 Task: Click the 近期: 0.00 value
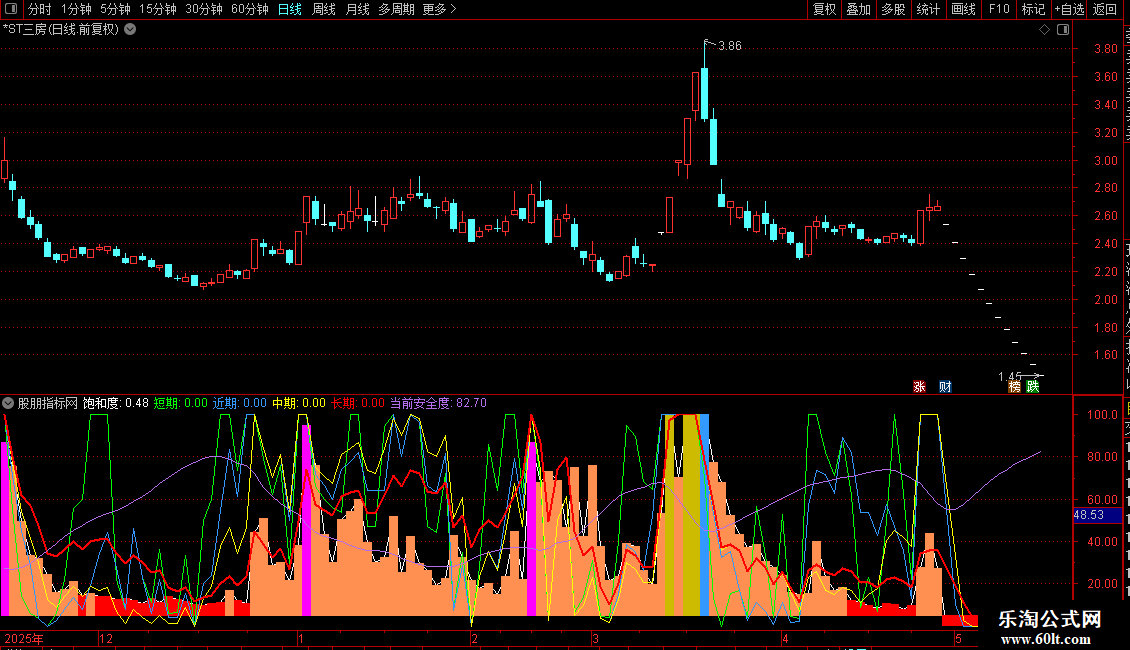[240, 403]
